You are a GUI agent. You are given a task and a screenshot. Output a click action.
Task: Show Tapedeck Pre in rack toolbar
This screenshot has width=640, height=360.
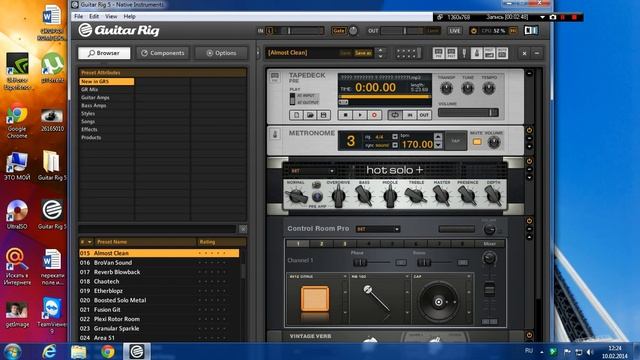(x=438, y=53)
